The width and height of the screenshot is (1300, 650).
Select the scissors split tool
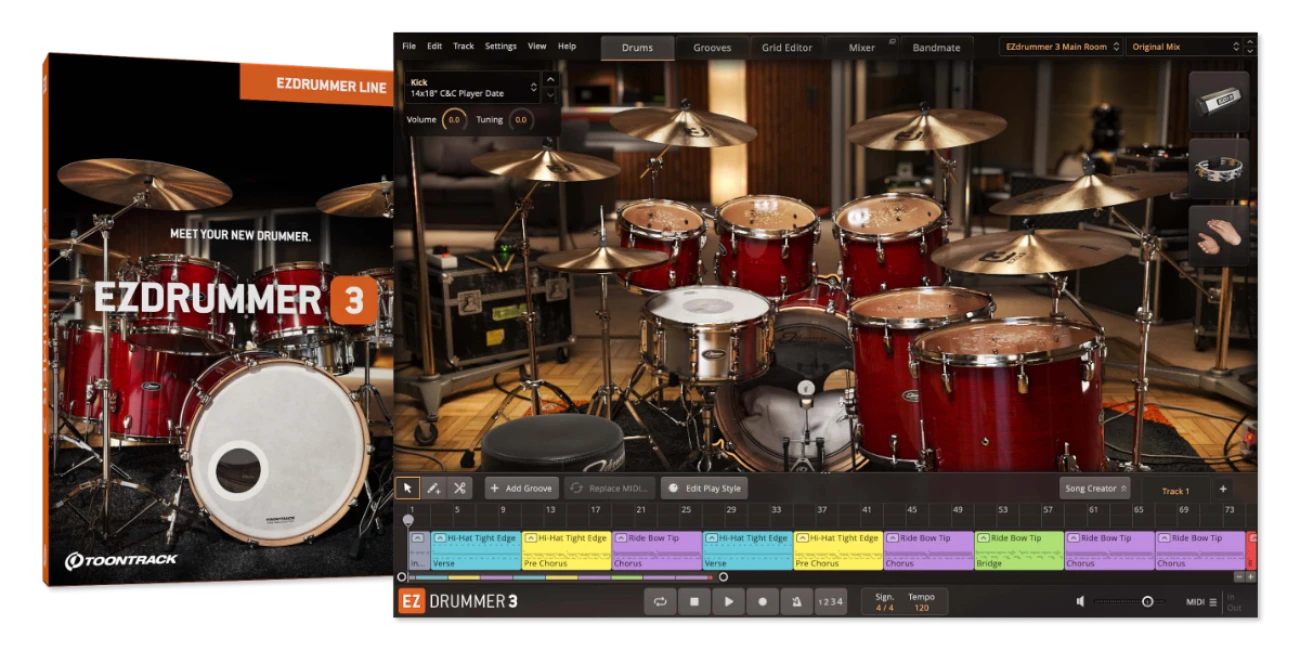459,488
